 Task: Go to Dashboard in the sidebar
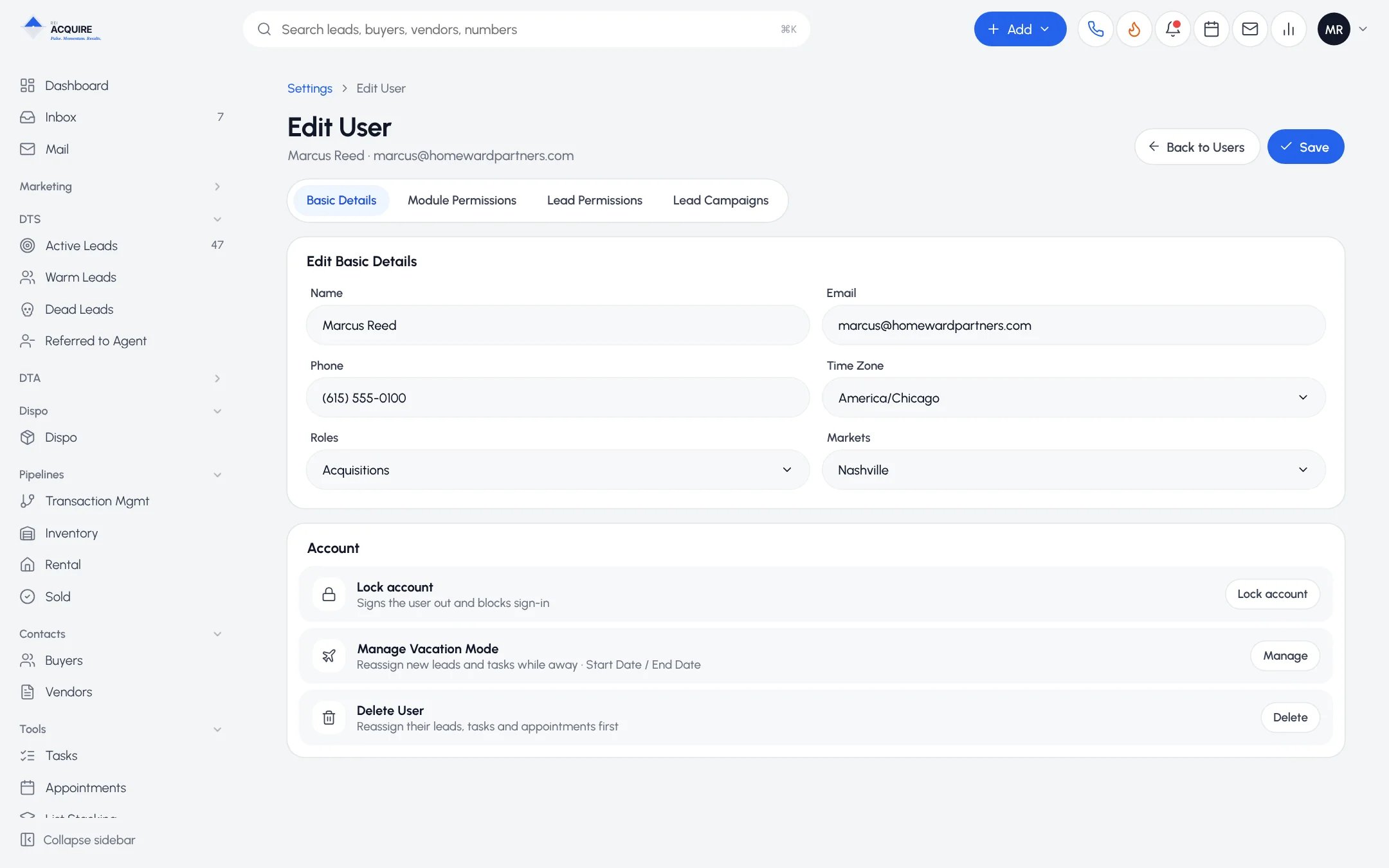point(122,86)
